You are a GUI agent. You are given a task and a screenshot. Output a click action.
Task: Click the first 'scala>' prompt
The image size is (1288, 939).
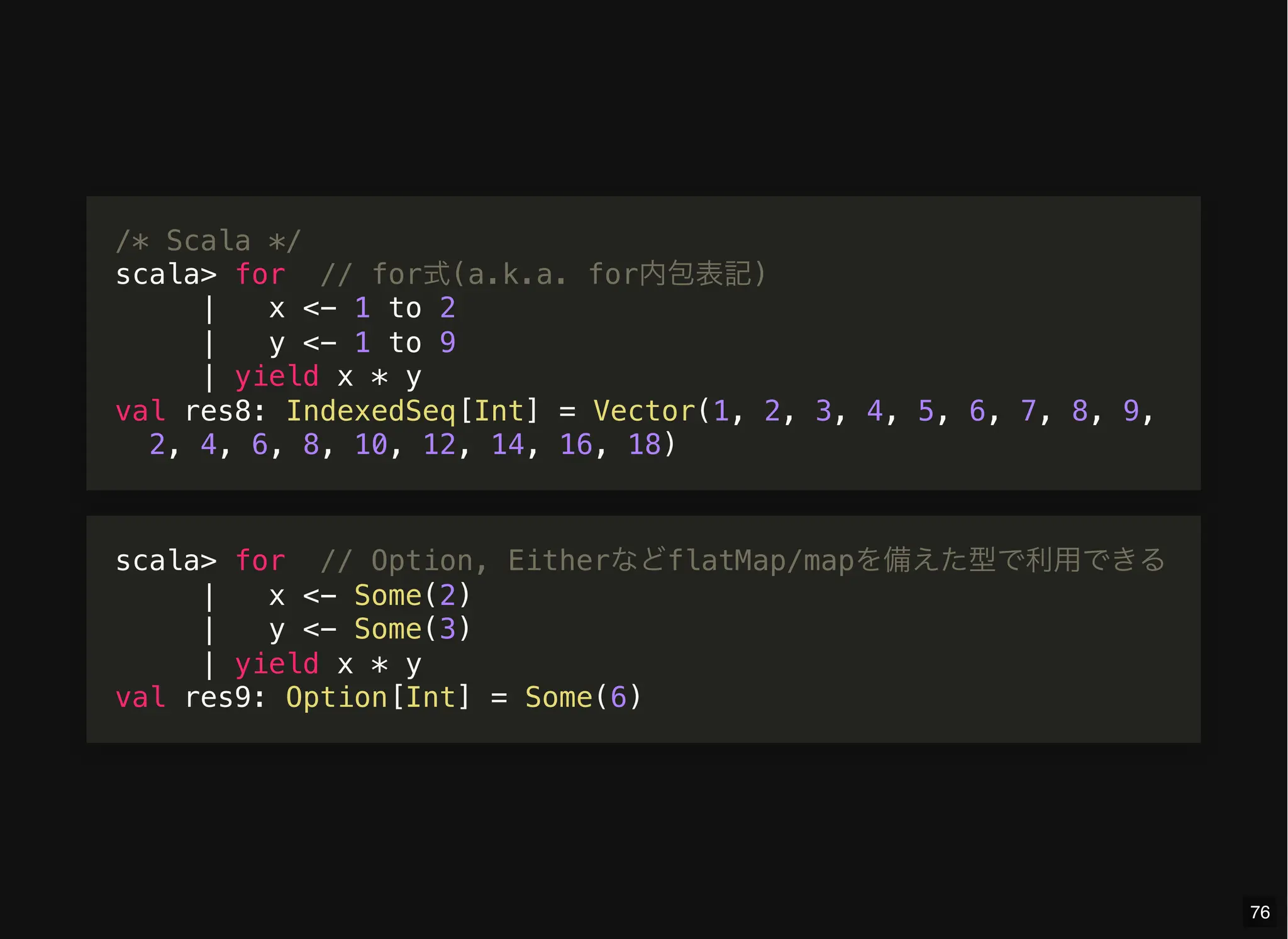(x=166, y=275)
